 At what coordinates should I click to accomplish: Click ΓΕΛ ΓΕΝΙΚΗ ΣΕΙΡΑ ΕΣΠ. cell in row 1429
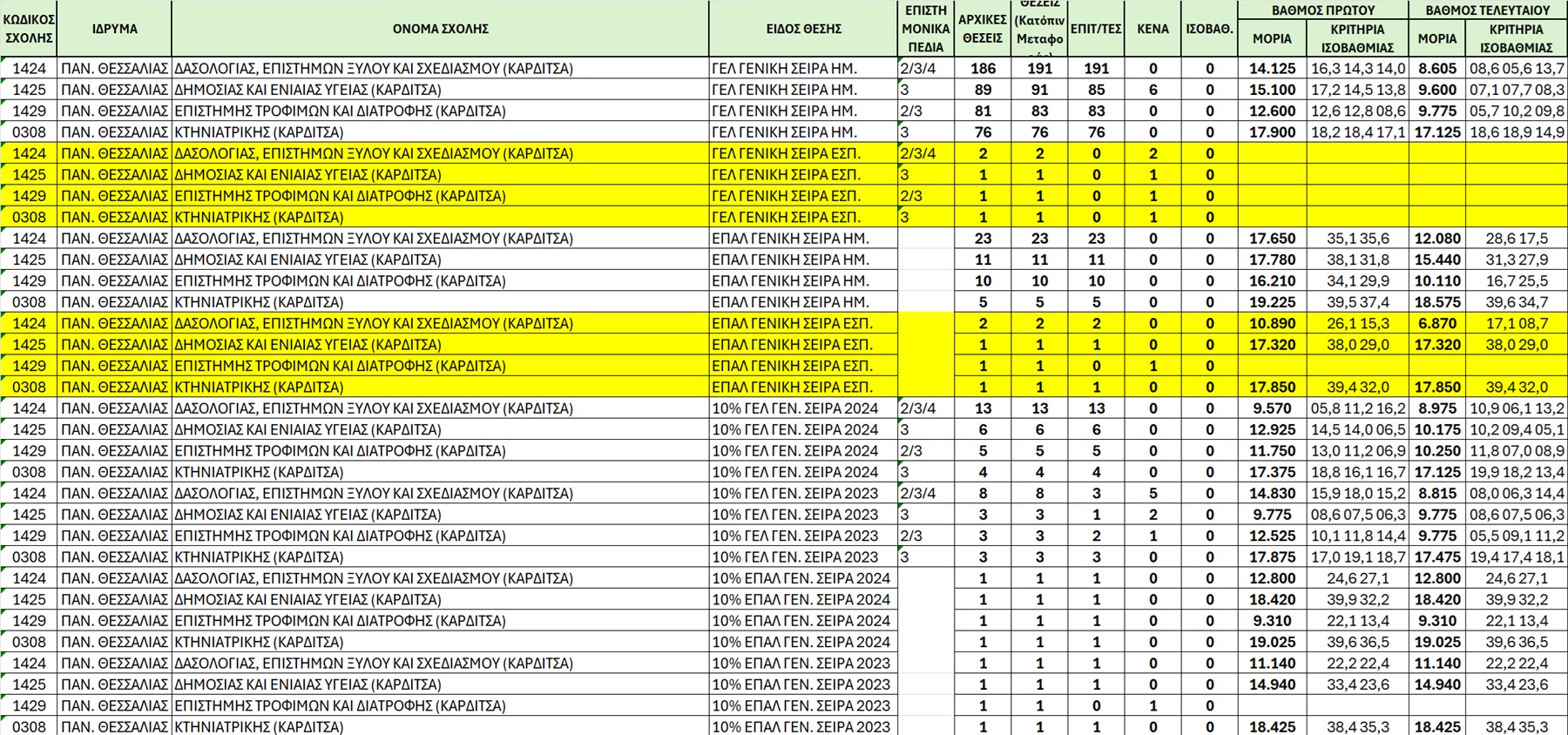click(803, 196)
